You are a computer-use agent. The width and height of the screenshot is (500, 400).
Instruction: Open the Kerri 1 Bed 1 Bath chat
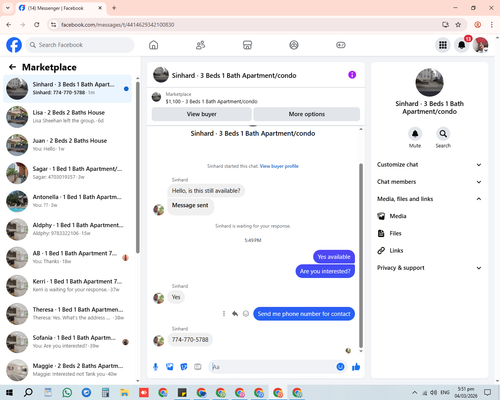point(67,286)
